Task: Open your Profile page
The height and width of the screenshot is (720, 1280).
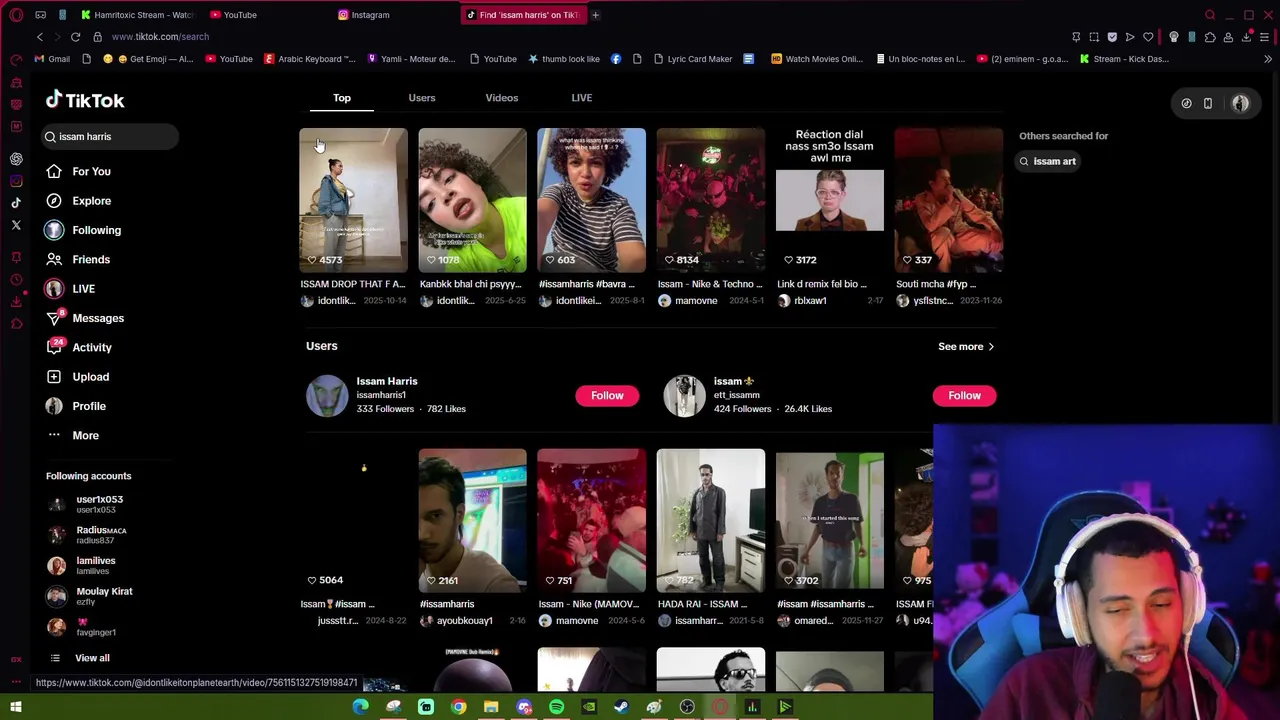Action: (x=76, y=406)
